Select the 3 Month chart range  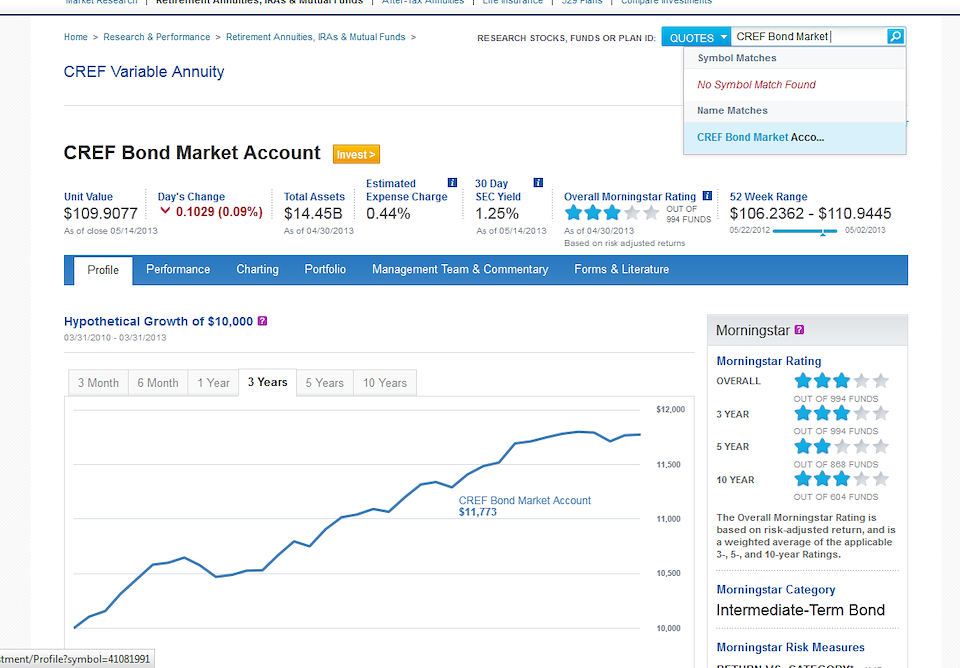[98, 383]
